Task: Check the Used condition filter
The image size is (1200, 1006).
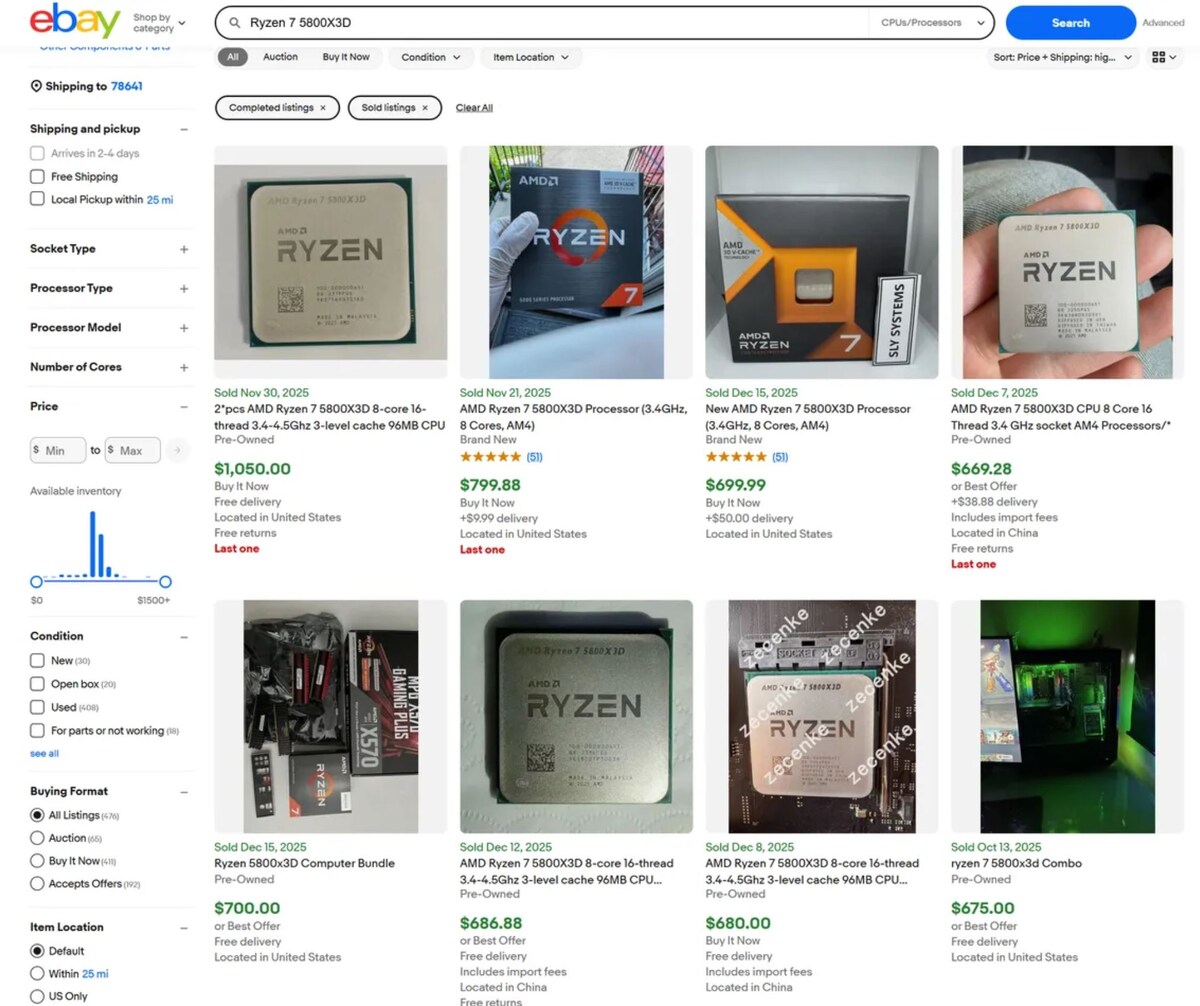Action: (36, 707)
